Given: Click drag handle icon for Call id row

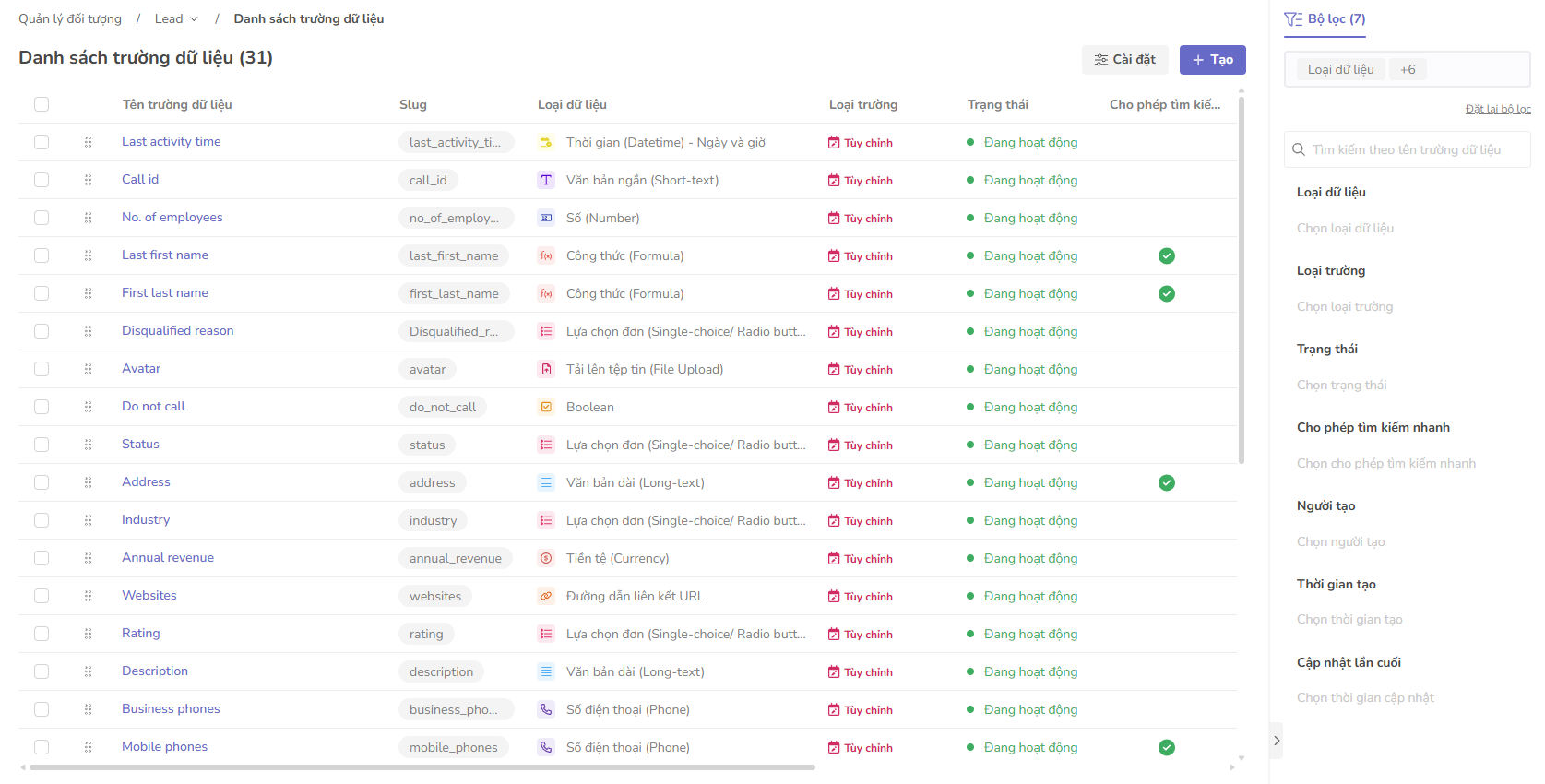Looking at the screenshot, I should (x=88, y=180).
